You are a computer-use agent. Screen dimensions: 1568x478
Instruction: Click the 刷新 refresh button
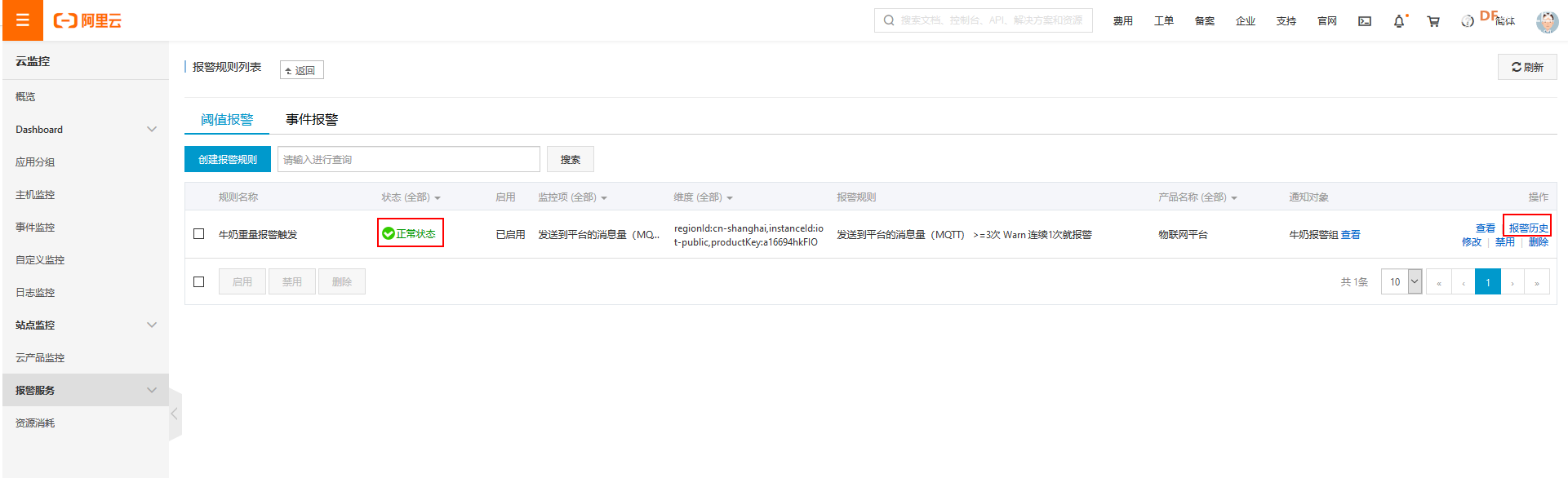pyautogui.click(x=1527, y=67)
